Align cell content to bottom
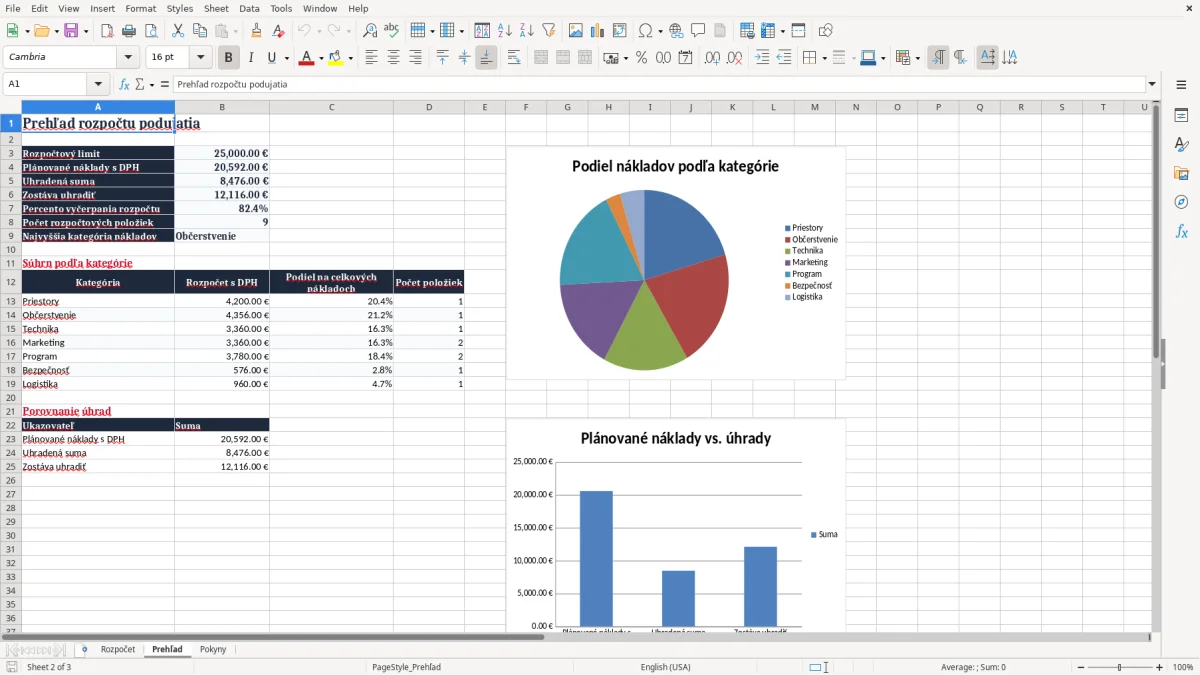This screenshot has width=1200, height=675. point(486,58)
